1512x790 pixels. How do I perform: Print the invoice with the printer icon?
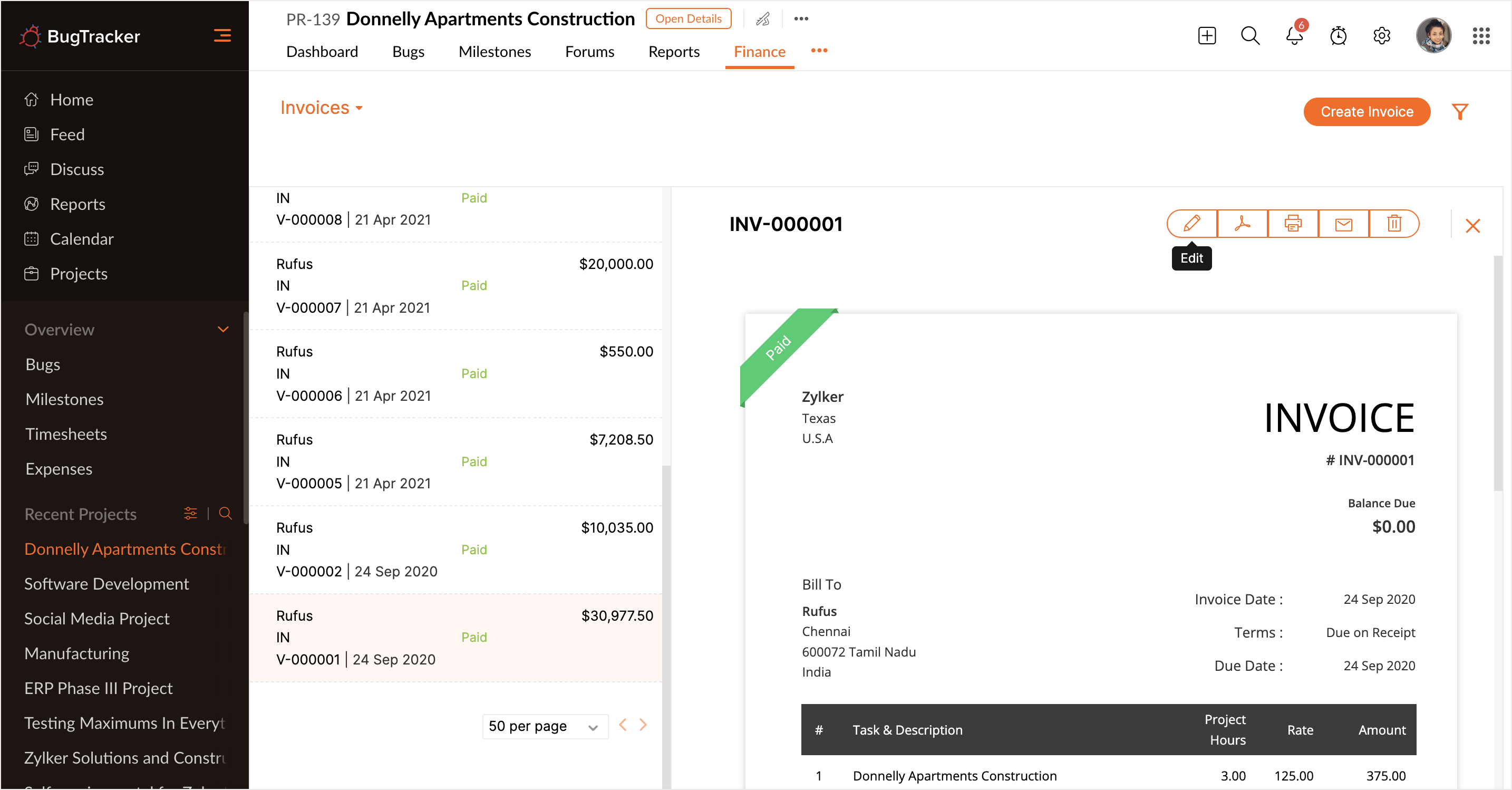1293,224
